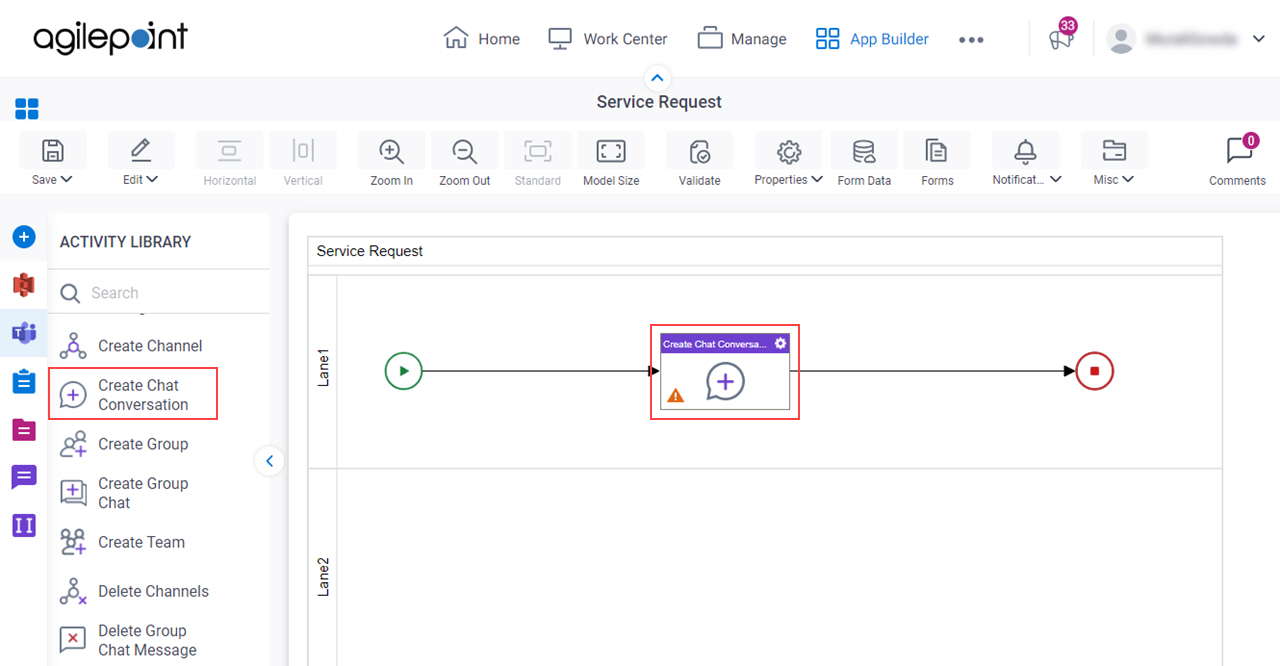Validate the process model
Viewport: 1280px width, 666px height.
coord(700,151)
